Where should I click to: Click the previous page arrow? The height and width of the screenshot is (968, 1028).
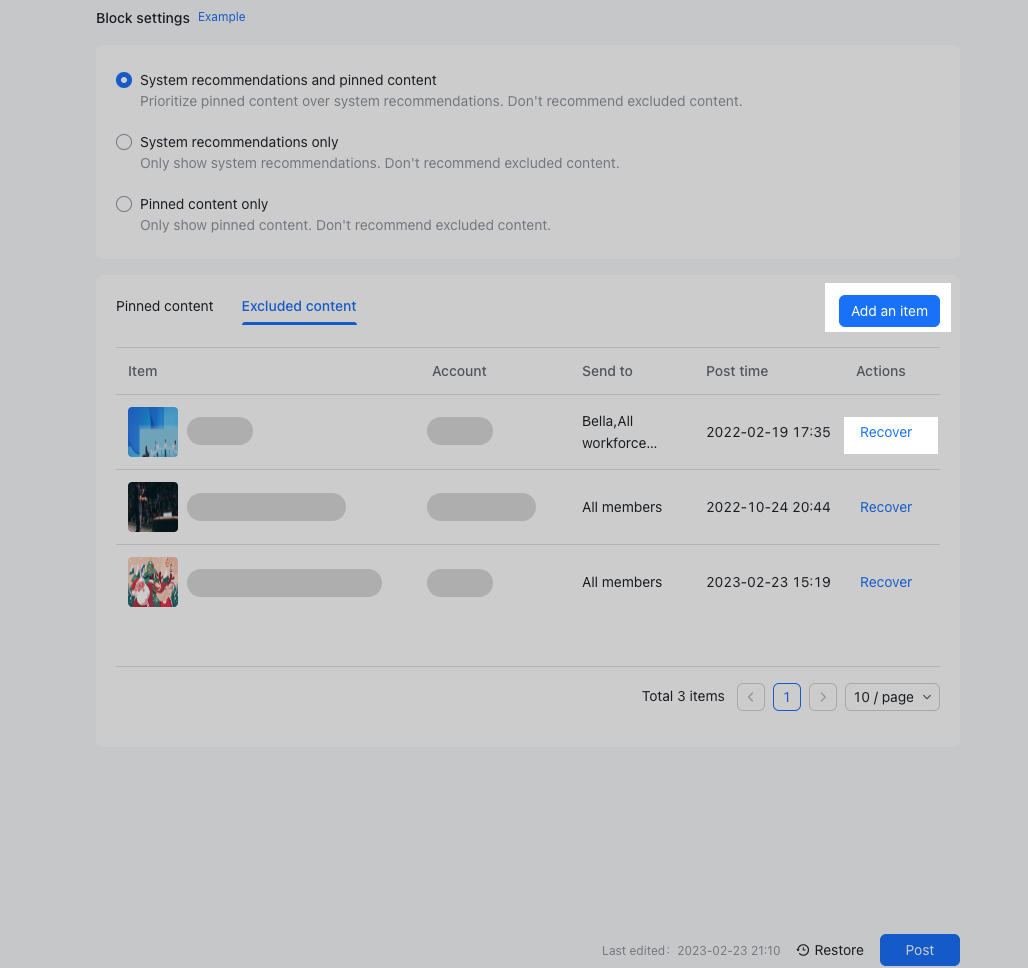[750, 697]
